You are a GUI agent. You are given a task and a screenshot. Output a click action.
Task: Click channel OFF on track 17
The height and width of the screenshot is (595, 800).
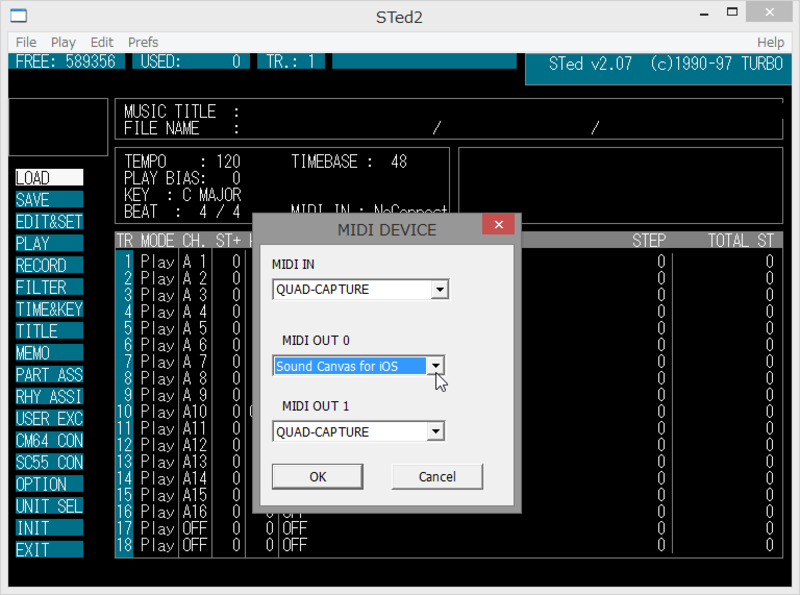(194, 528)
